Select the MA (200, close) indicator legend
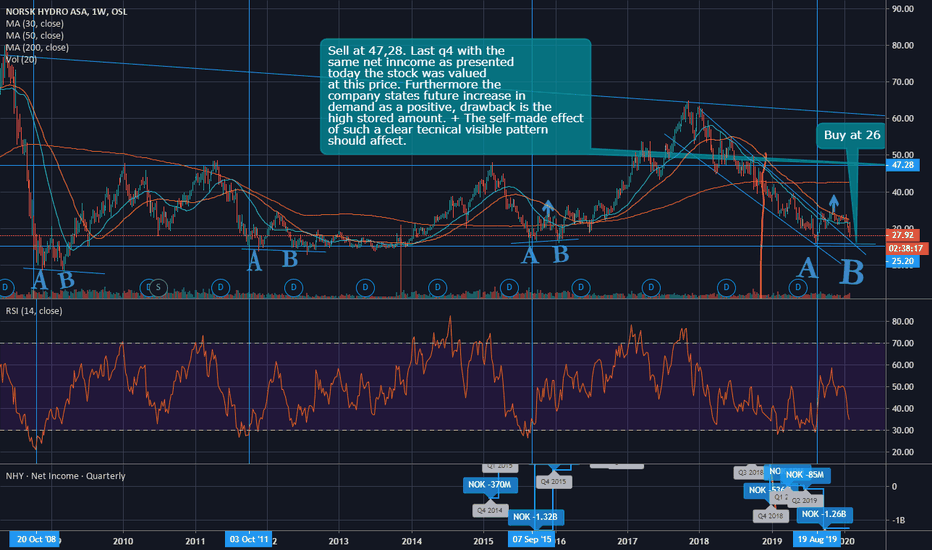Screen dimensions: 932x550 point(37,48)
